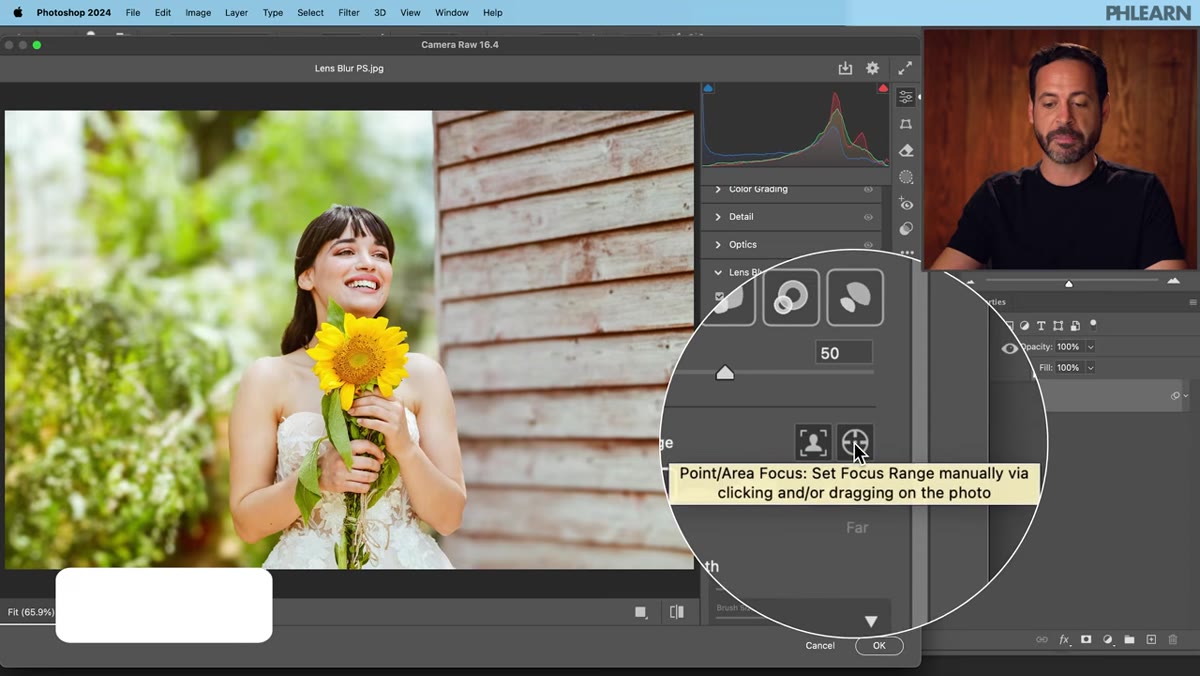Screen dimensions: 1200x676
Task: Click the Point/Area Focus crosshair icon
Action: 855,441
